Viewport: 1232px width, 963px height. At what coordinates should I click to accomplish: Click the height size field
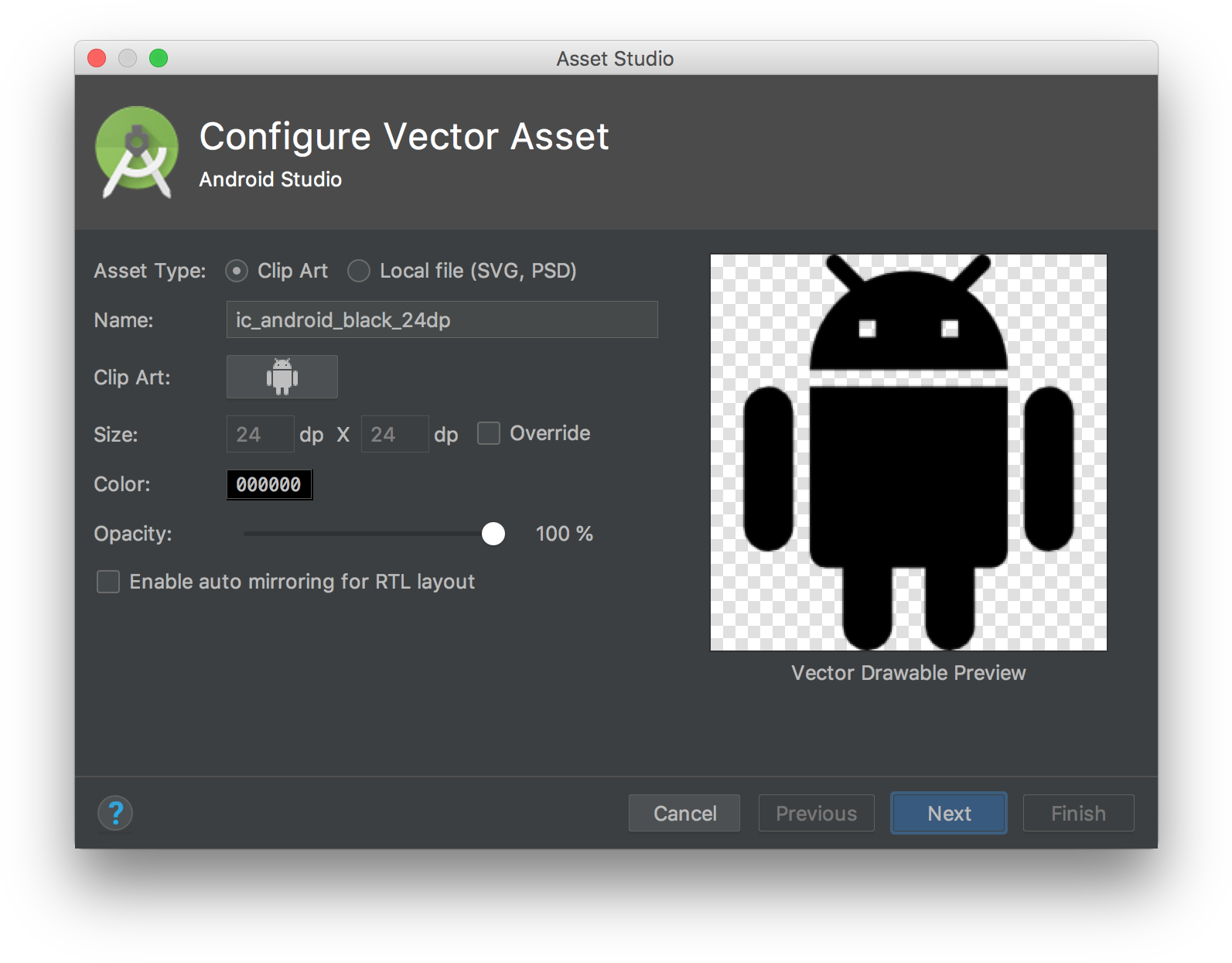[394, 434]
